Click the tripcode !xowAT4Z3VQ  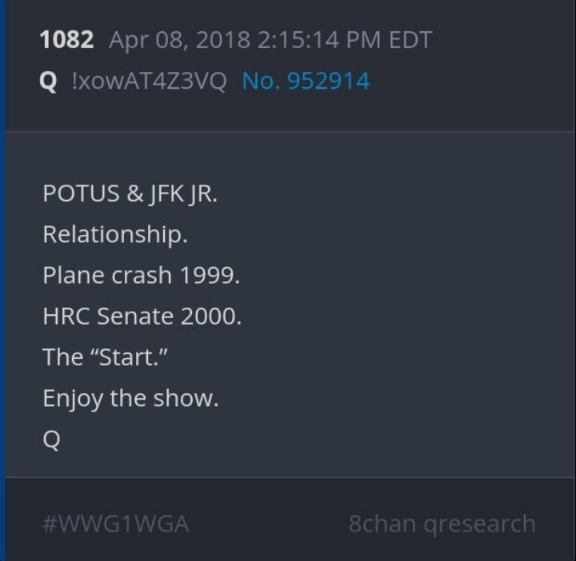tap(149, 80)
